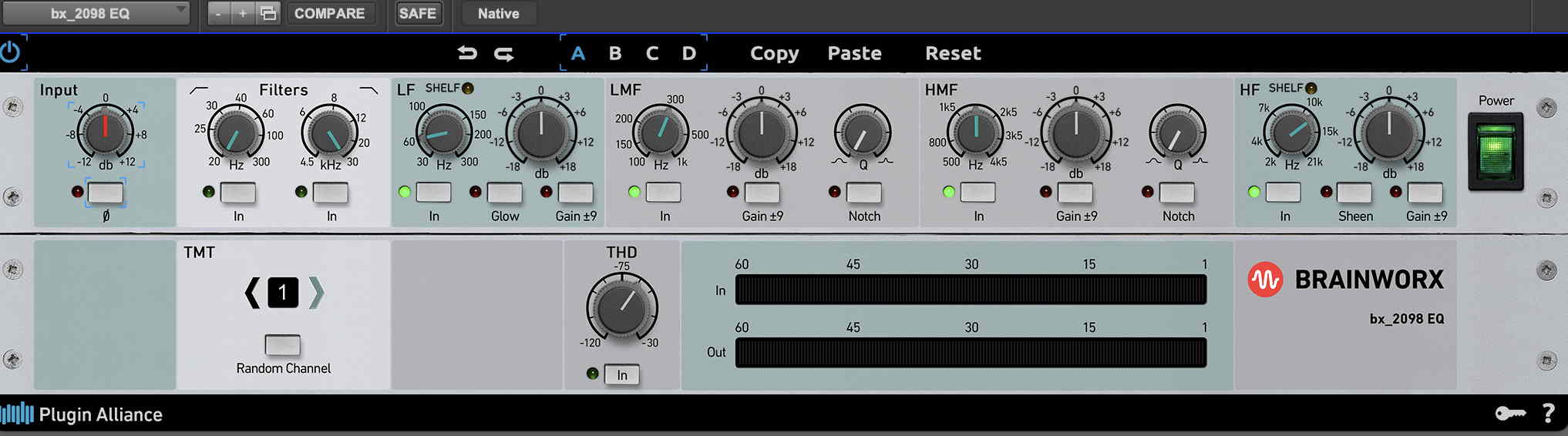Viewport: 1568px width, 436px height.
Task: Select preset slot B
Action: pyautogui.click(x=615, y=53)
